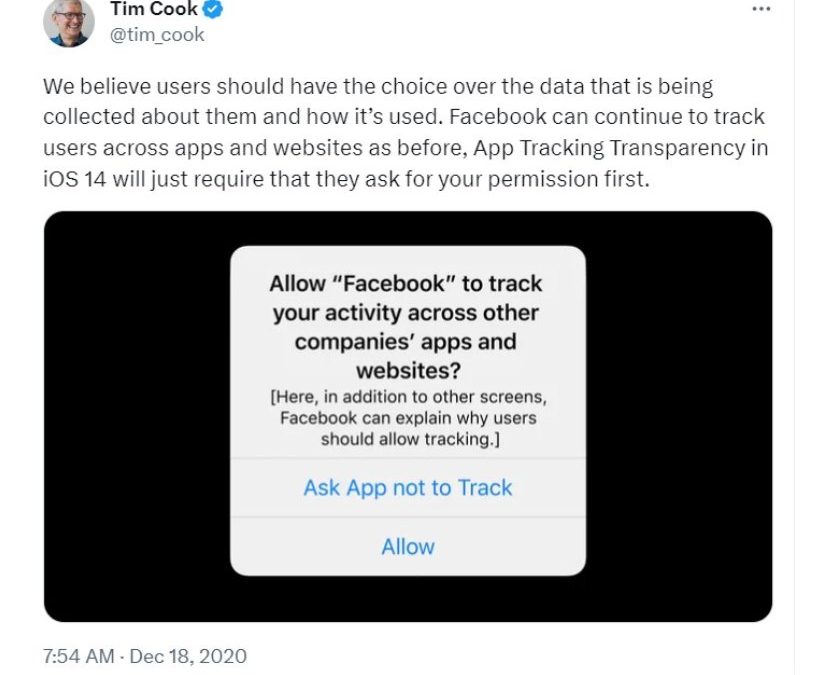Click the bold 'Allow "Facebook" to track' heading
825x675 pixels.
click(x=406, y=284)
